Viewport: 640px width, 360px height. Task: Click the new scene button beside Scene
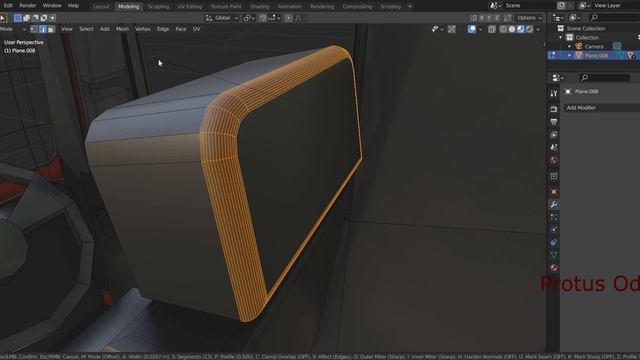[562, 5]
